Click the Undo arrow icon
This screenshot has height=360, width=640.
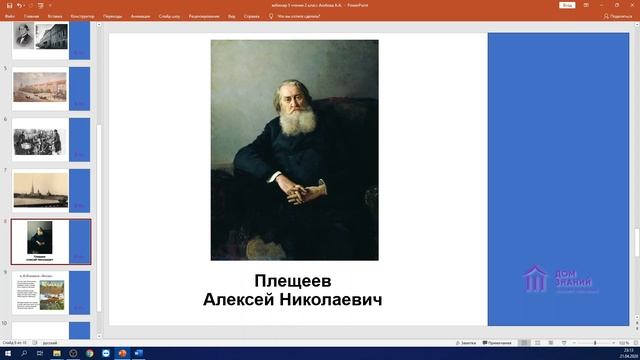[19, 5]
